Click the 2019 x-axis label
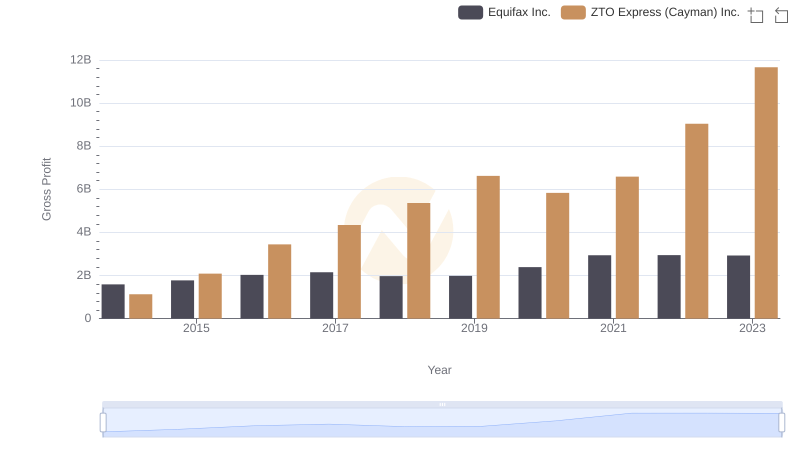Viewport: 800px width, 461px height. point(474,328)
